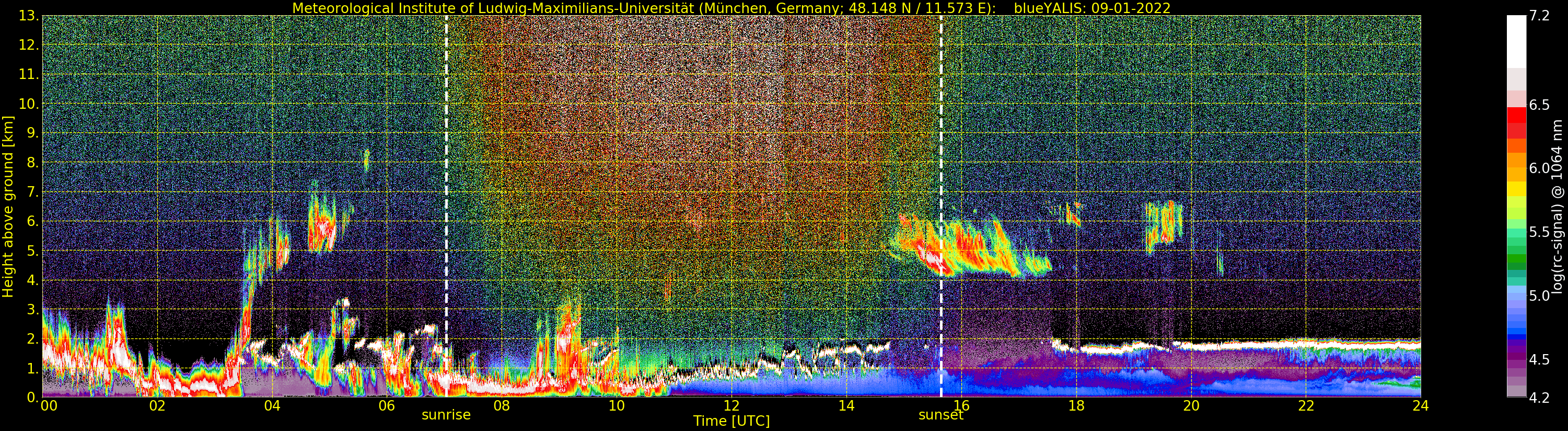
Task: Click the 24 tick at the time axis end
Action: [1420, 406]
